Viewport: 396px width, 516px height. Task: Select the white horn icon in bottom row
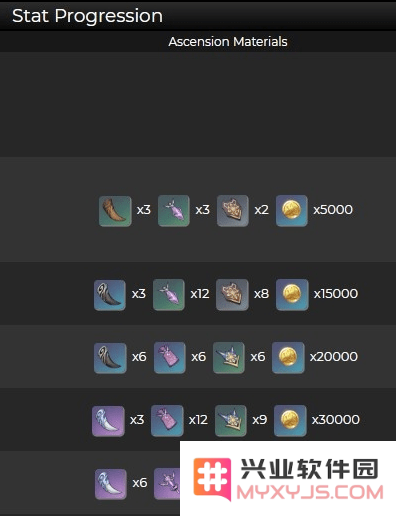111,484
